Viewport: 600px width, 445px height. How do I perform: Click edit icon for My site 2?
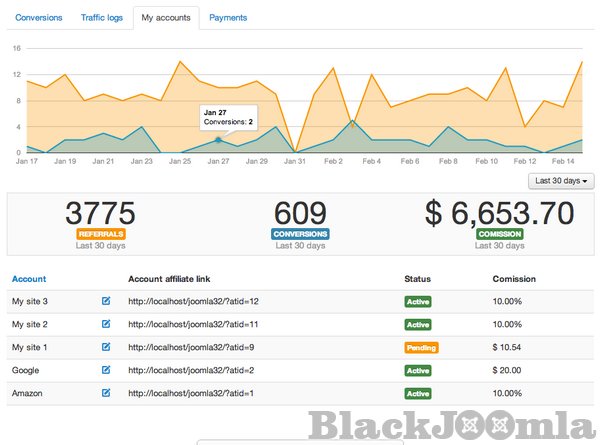[x=106, y=324]
